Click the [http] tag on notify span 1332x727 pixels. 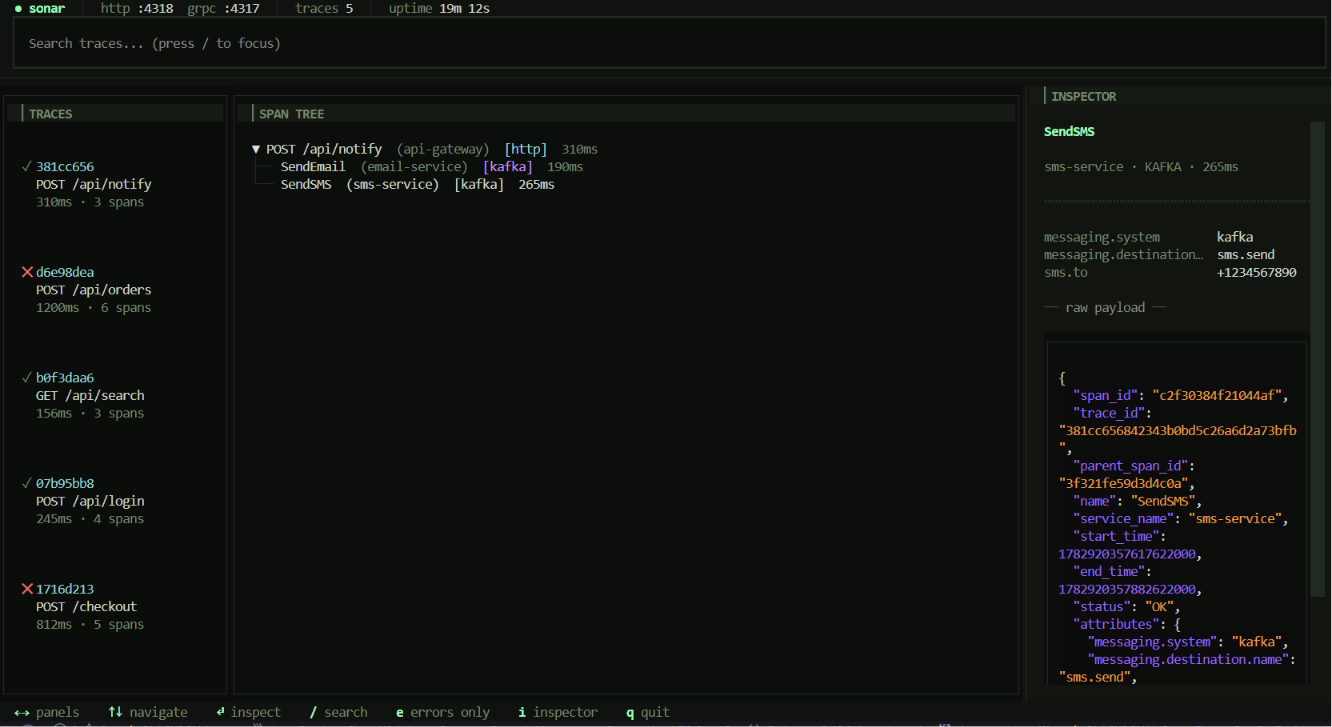click(526, 149)
